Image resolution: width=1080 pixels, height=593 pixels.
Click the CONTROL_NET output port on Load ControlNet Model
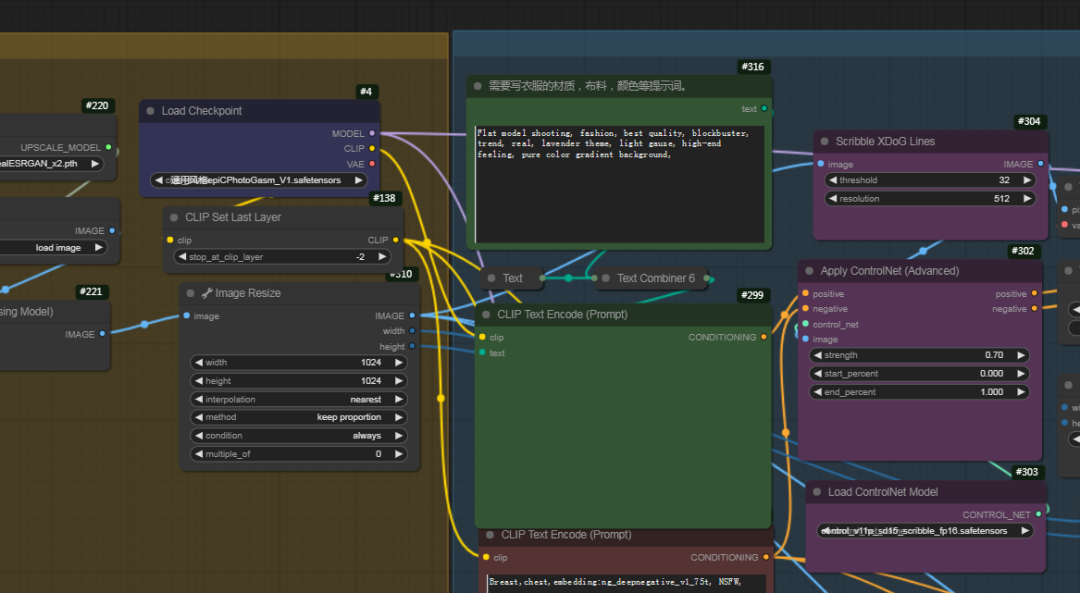click(x=1039, y=514)
